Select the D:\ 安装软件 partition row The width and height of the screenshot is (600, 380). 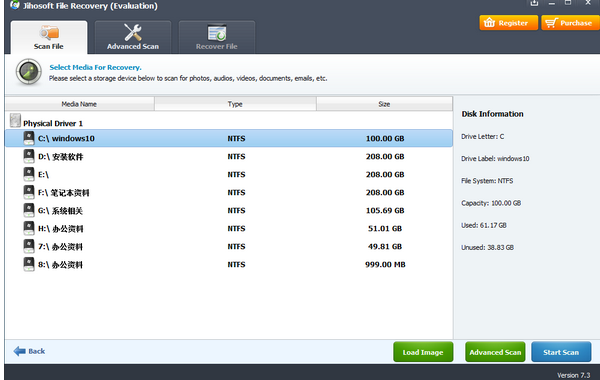point(229,156)
